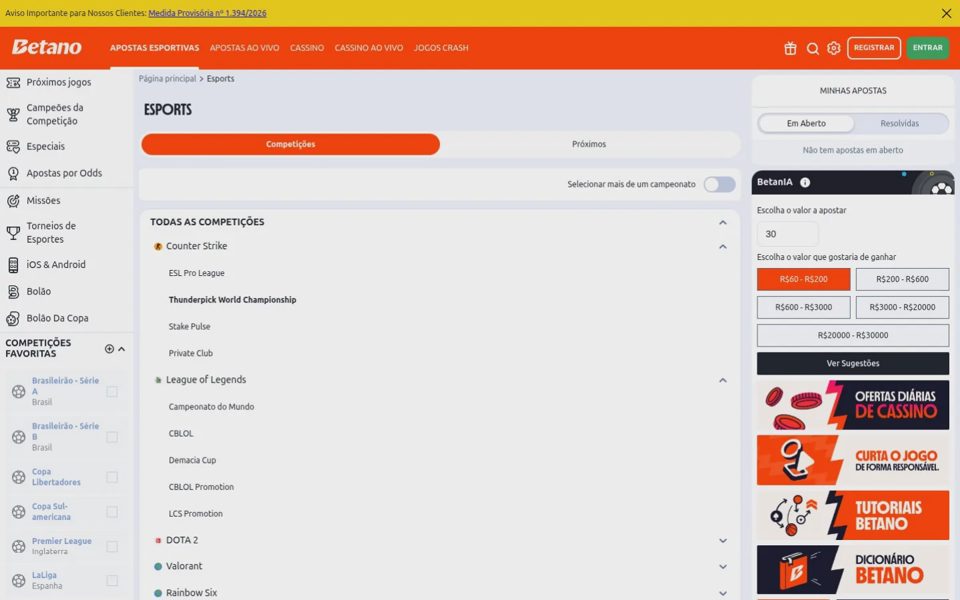This screenshot has height=600, width=960.
Task: Click the BetanIA info icon
Action: 805,182
